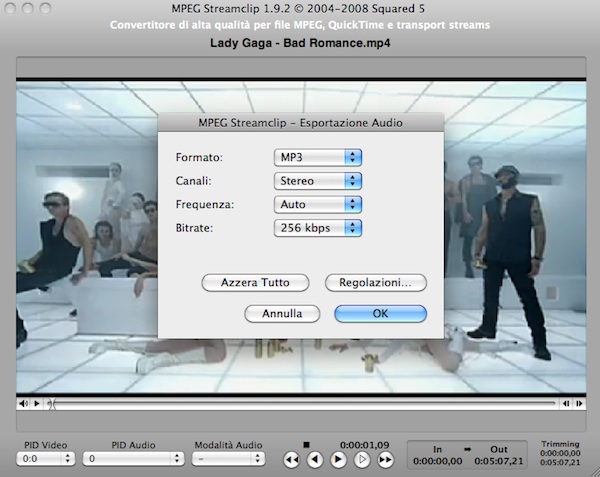Click the rewind double-arrow button
The image size is (600, 477).
point(292,460)
